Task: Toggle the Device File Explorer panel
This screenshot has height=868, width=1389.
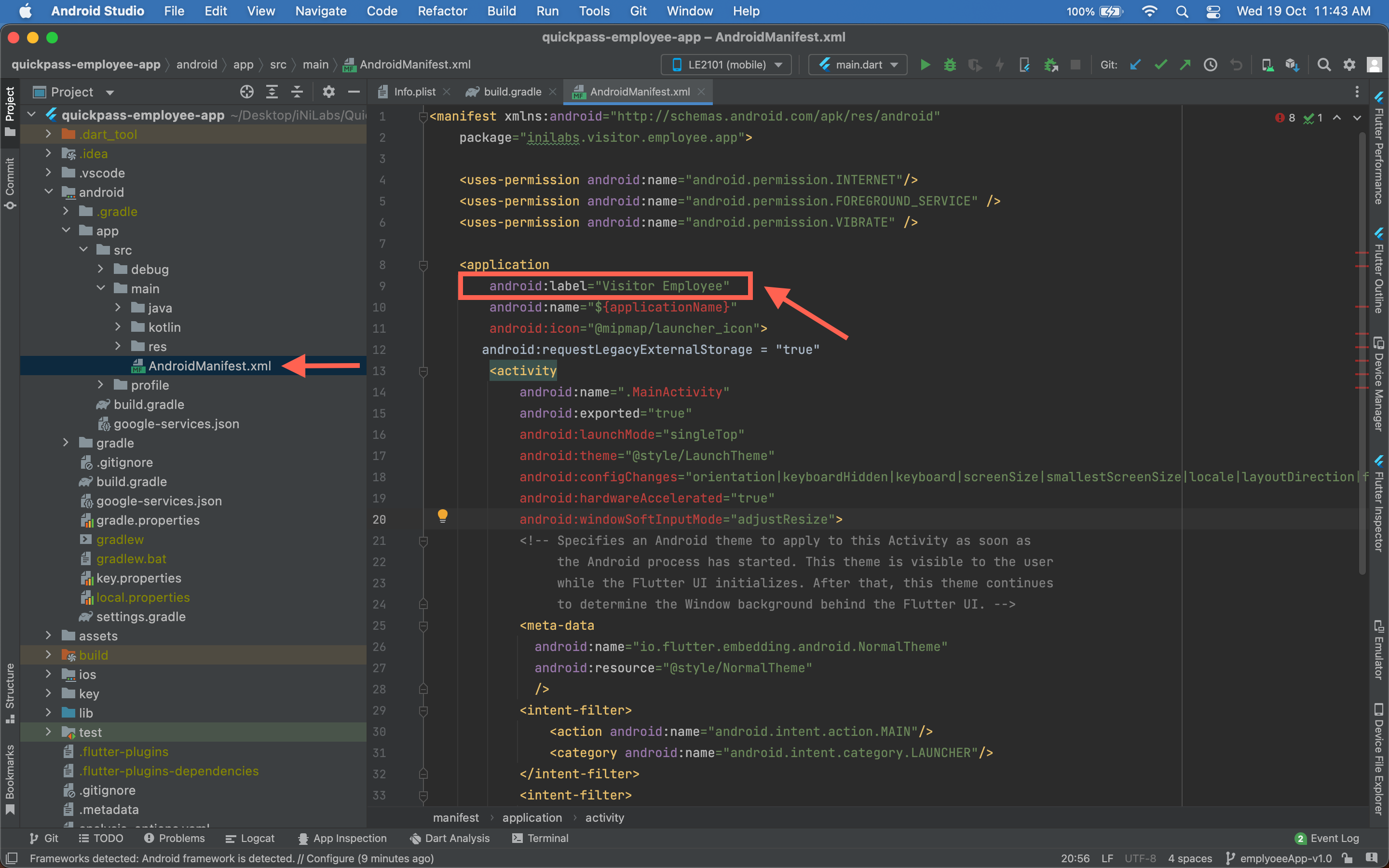Action: click(x=1379, y=759)
